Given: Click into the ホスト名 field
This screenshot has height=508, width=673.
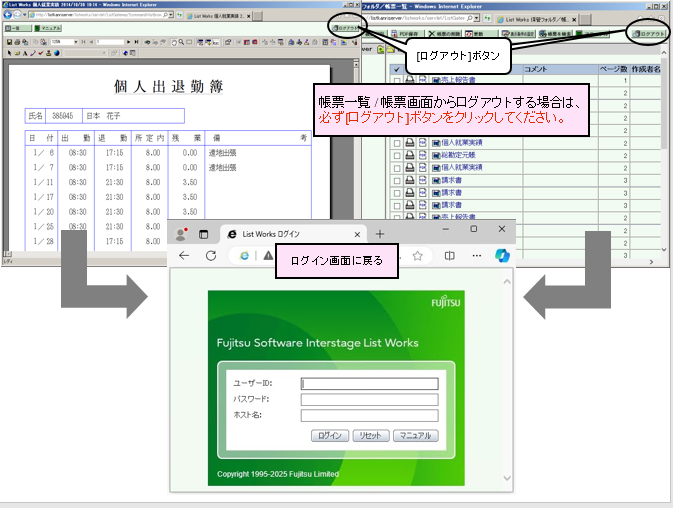Looking at the screenshot, I should click(370, 415).
